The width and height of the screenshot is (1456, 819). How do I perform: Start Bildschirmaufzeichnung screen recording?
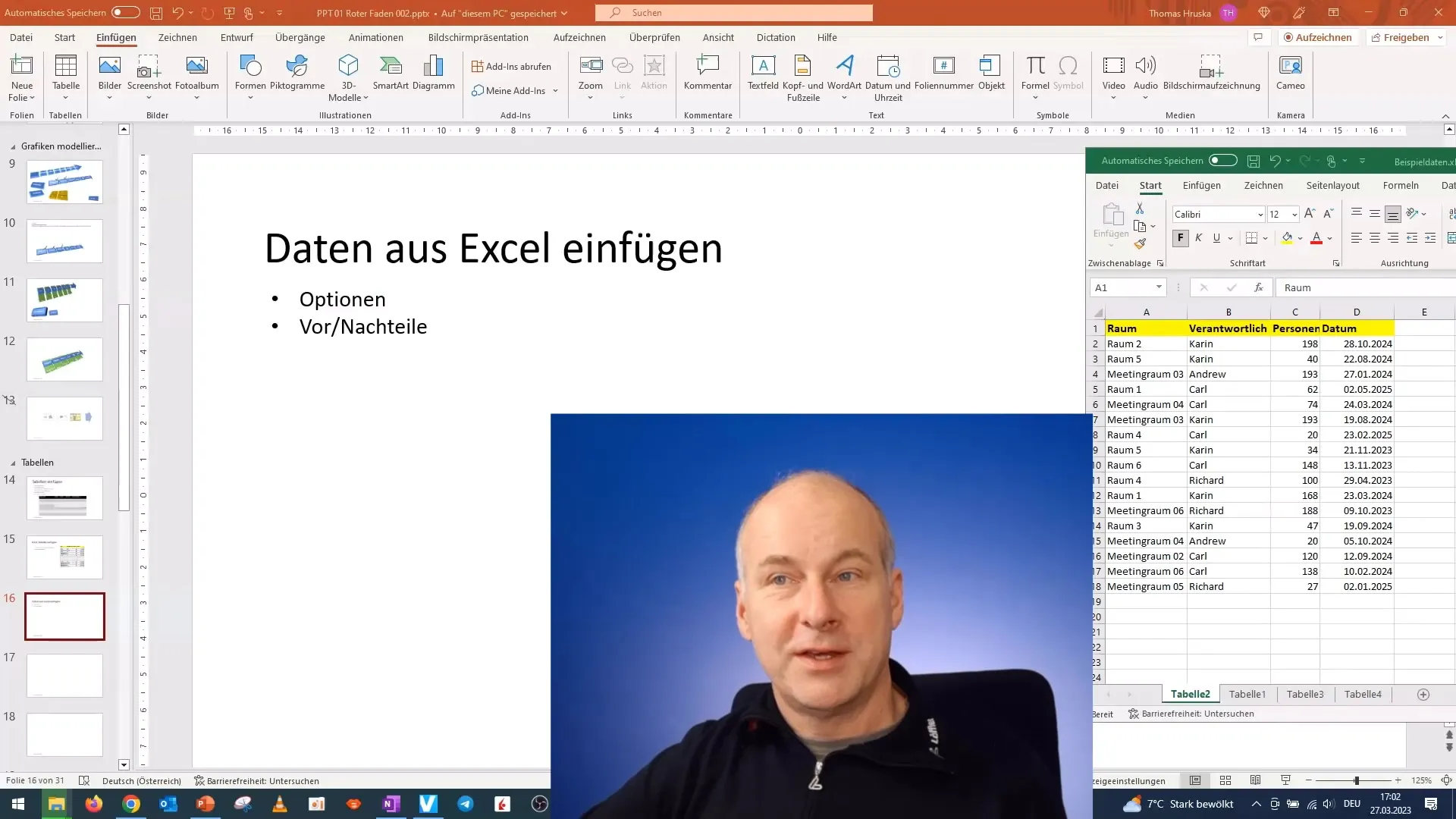(x=1211, y=73)
